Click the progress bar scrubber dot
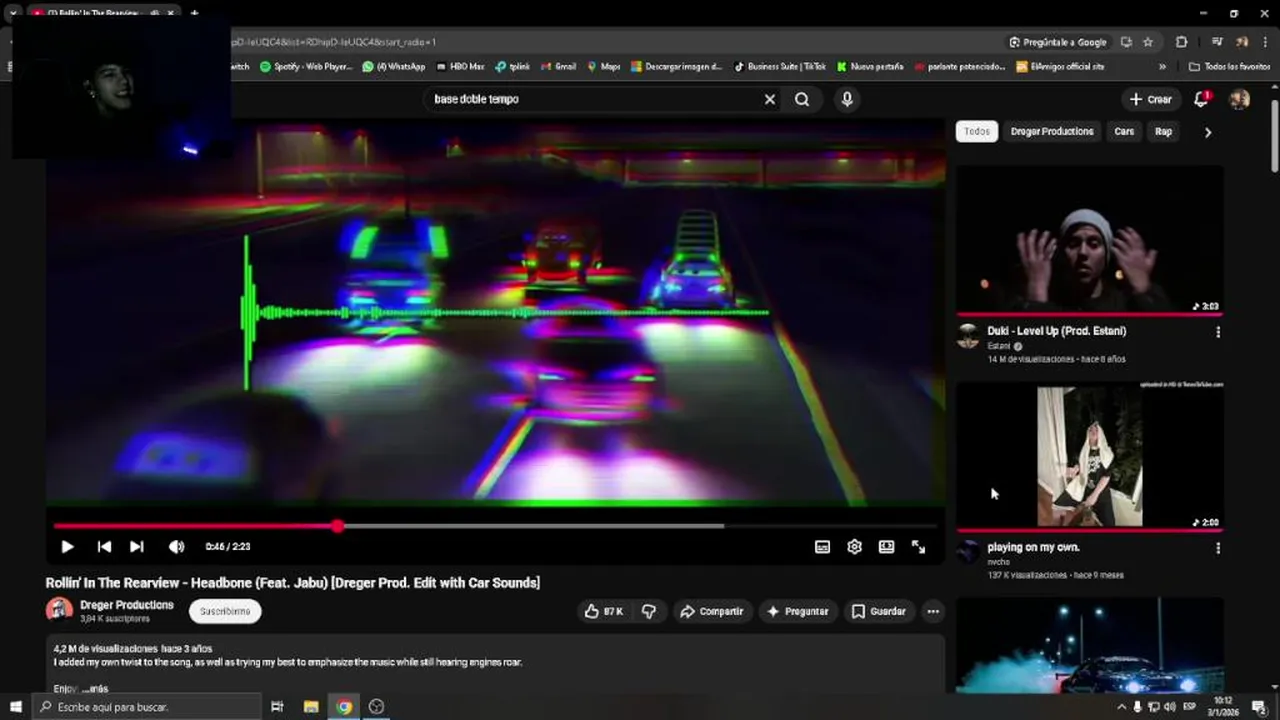Image resolution: width=1280 pixels, height=720 pixels. click(x=338, y=526)
